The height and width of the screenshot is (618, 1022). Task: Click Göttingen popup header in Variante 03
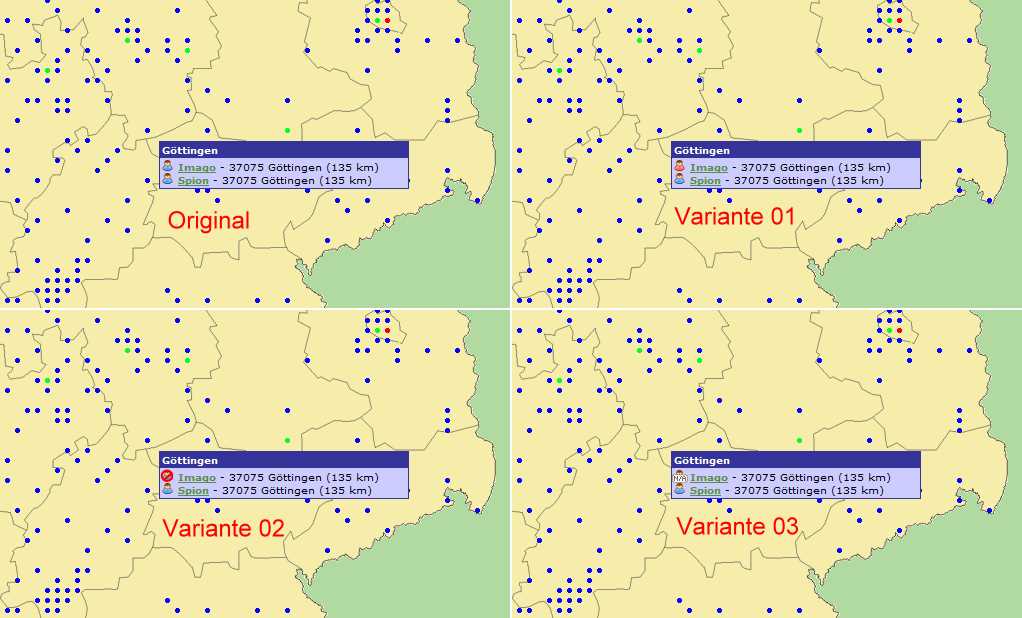[796, 460]
